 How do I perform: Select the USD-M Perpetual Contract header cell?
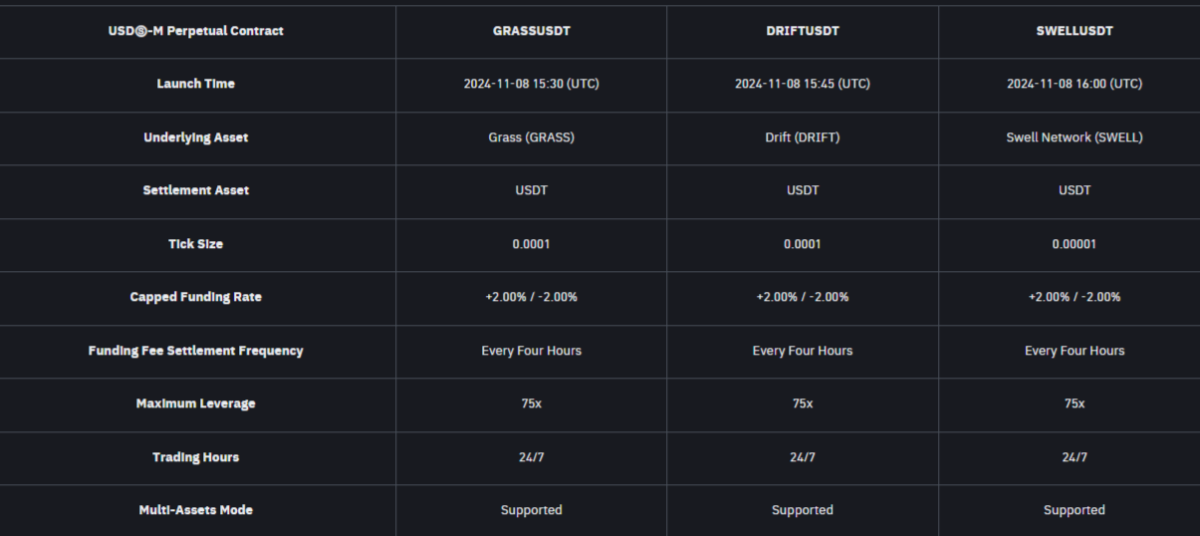pyautogui.click(x=196, y=31)
